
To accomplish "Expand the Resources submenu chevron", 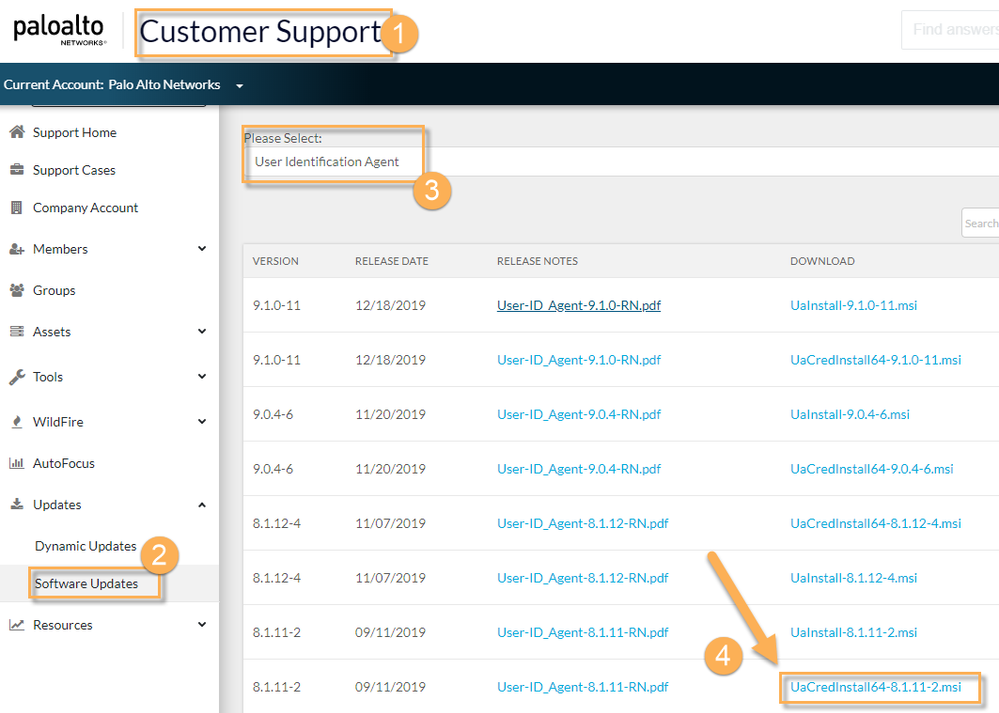I will pos(202,624).
